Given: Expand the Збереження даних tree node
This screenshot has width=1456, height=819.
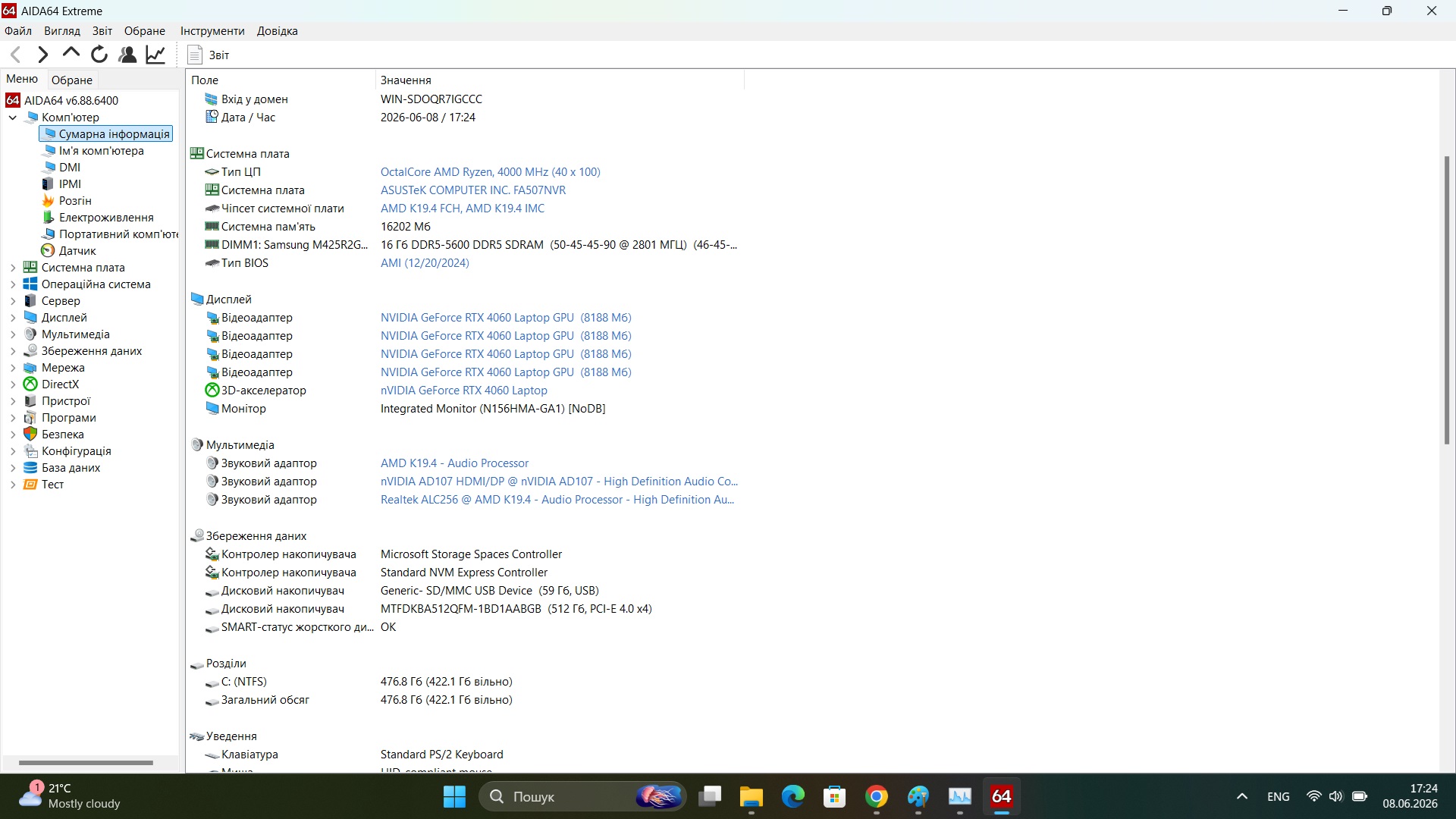Looking at the screenshot, I should tap(13, 351).
